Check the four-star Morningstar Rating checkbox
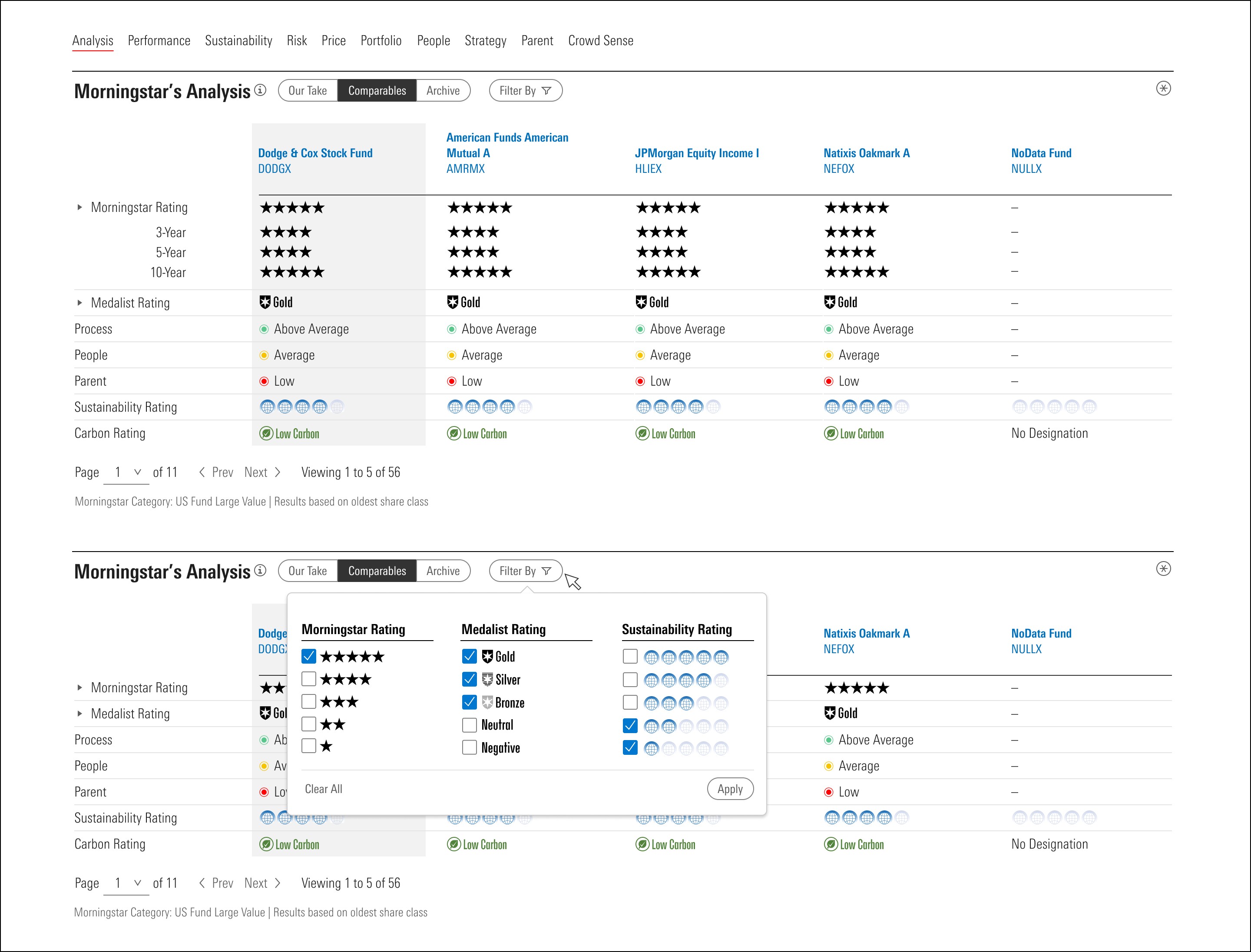The height and width of the screenshot is (952, 1251). tap(309, 679)
